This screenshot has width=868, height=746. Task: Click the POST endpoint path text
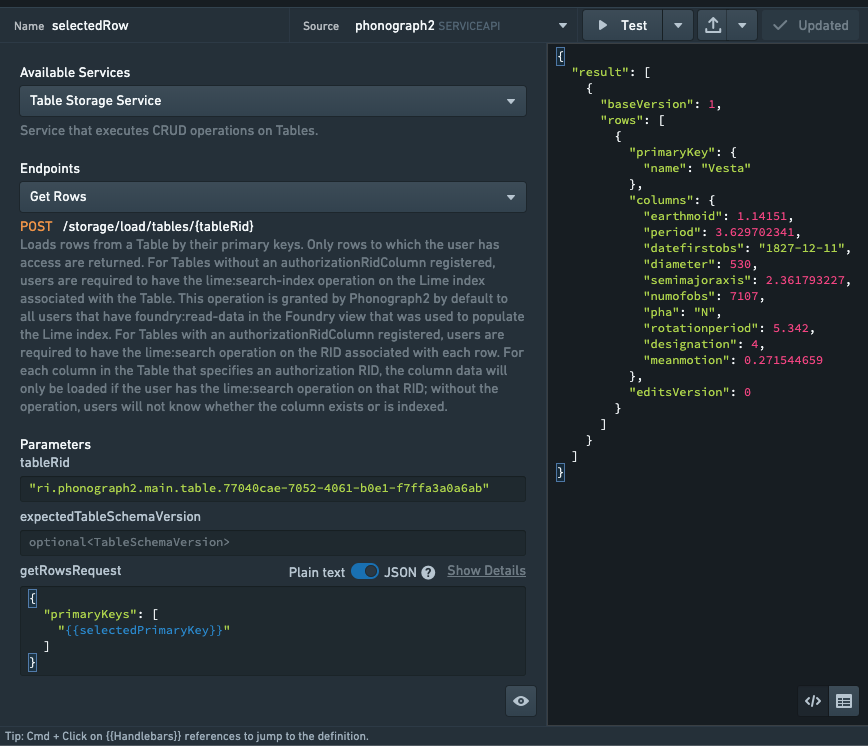tap(158, 226)
